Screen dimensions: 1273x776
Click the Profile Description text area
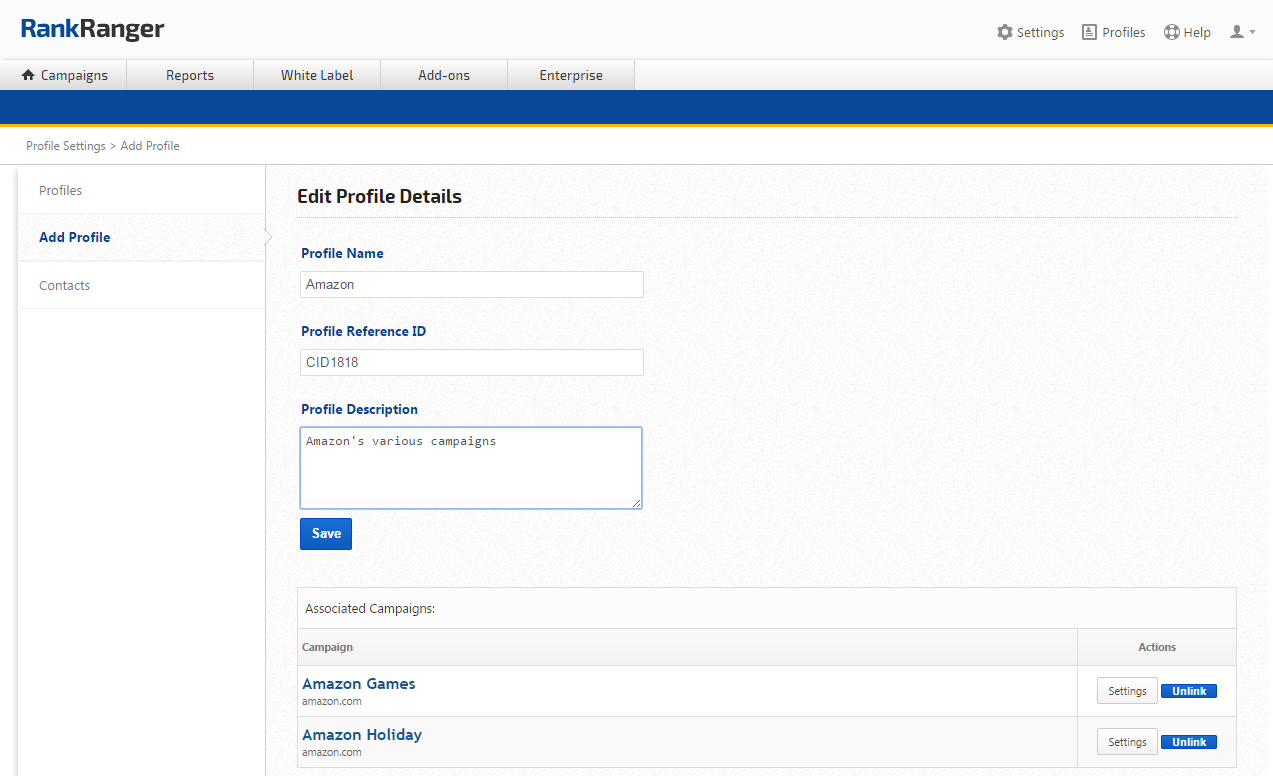tap(471, 468)
